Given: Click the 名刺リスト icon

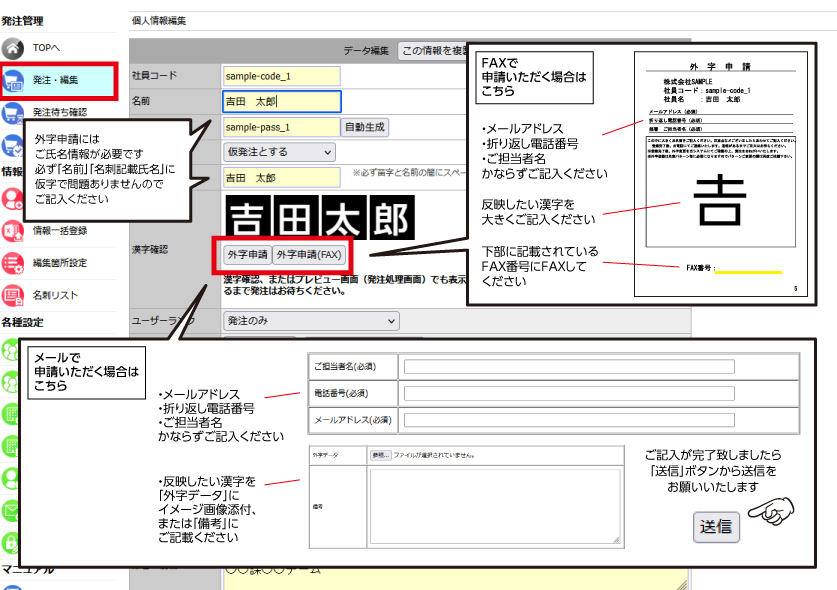Looking at the screenshot, I should coord(13,295).
